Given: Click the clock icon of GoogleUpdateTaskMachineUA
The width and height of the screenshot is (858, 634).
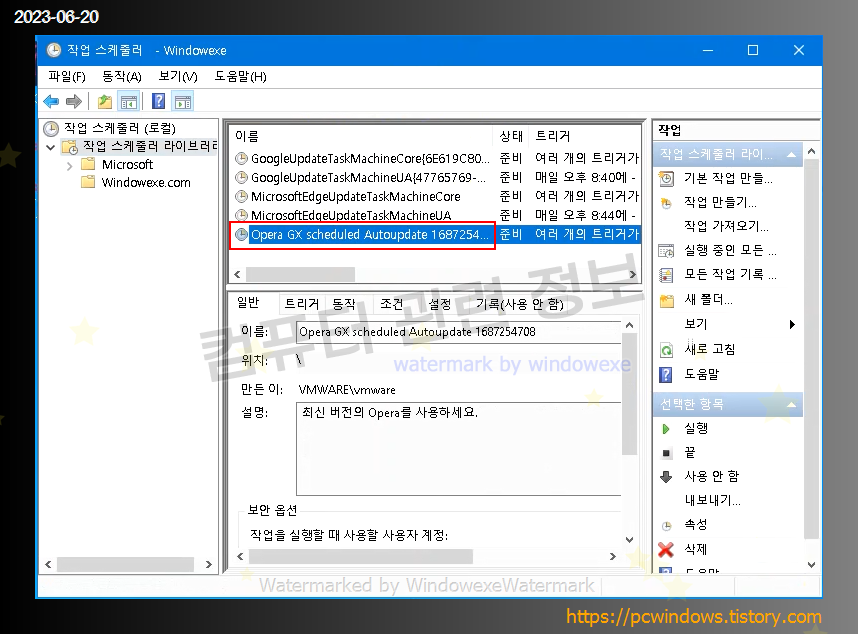Looking at the screenshot, I should coord(241,177).
